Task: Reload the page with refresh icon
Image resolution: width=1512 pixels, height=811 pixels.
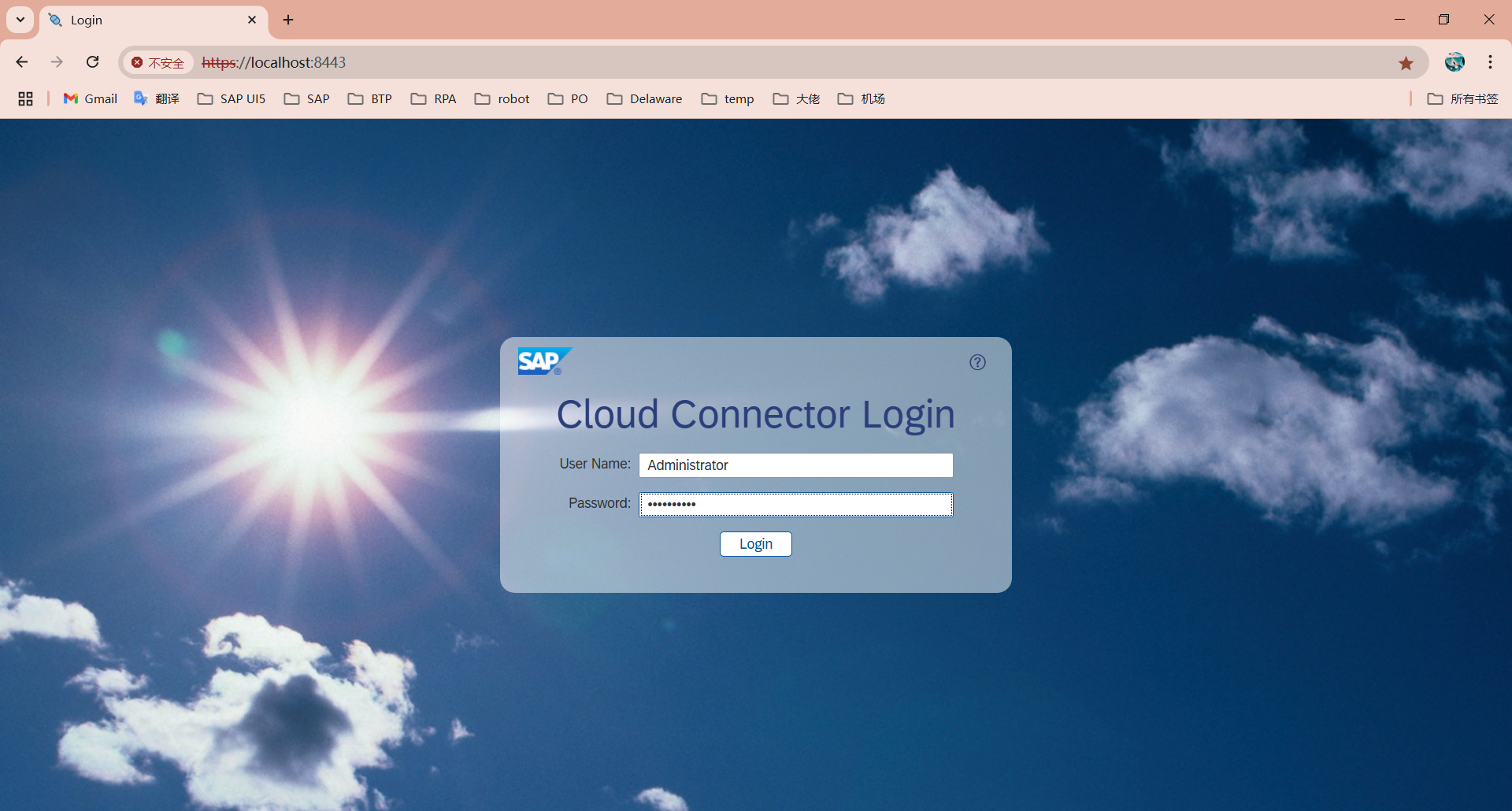Action: (92, 62)
